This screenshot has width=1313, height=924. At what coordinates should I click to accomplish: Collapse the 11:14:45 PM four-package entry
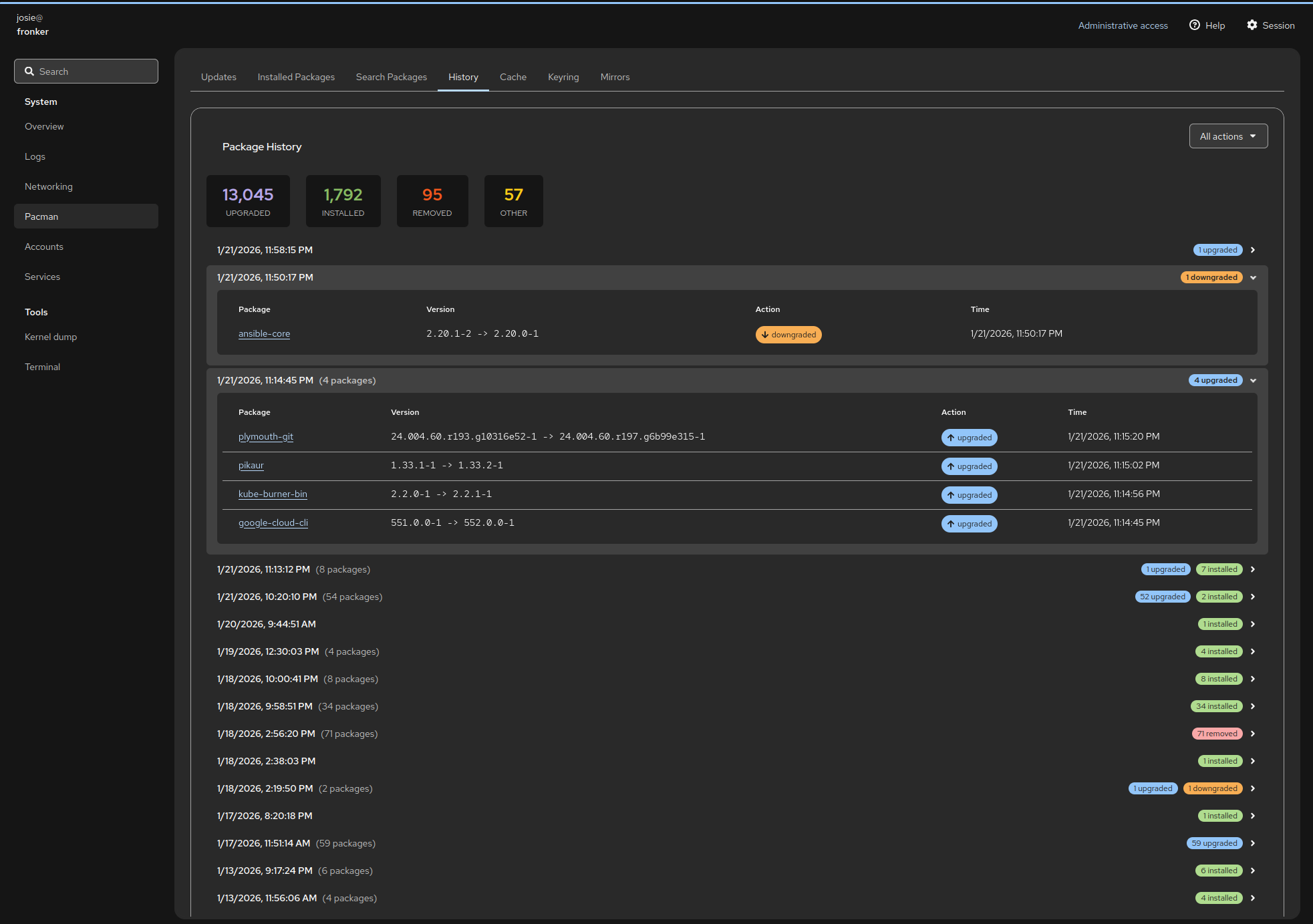point(1253,380)
